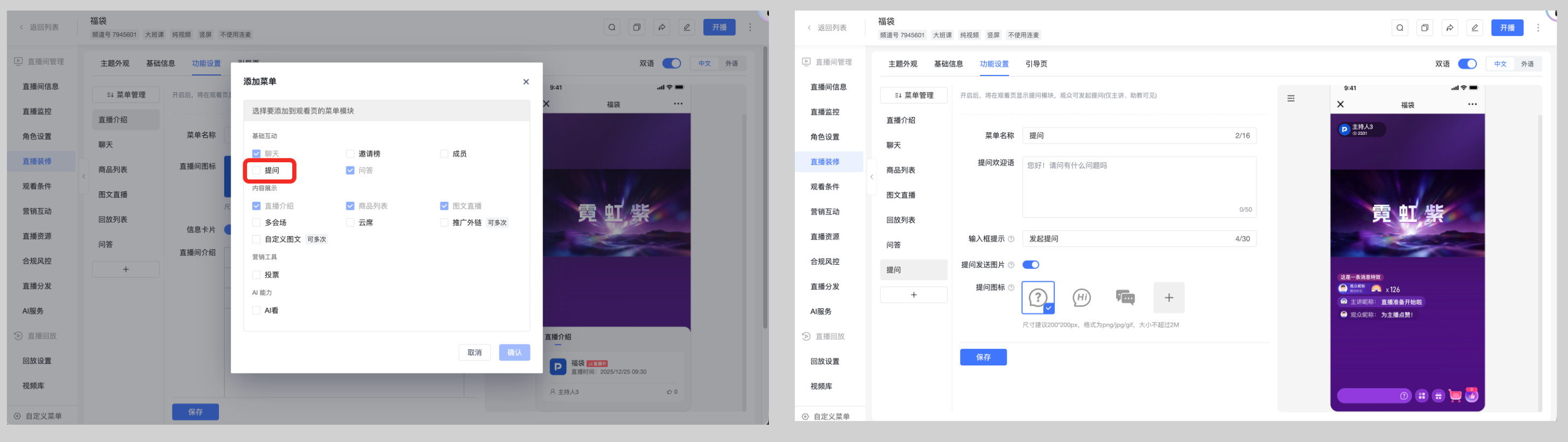
Task: Open the three-dot menu in right phone preview
Action: click(x=1472, y=105)
